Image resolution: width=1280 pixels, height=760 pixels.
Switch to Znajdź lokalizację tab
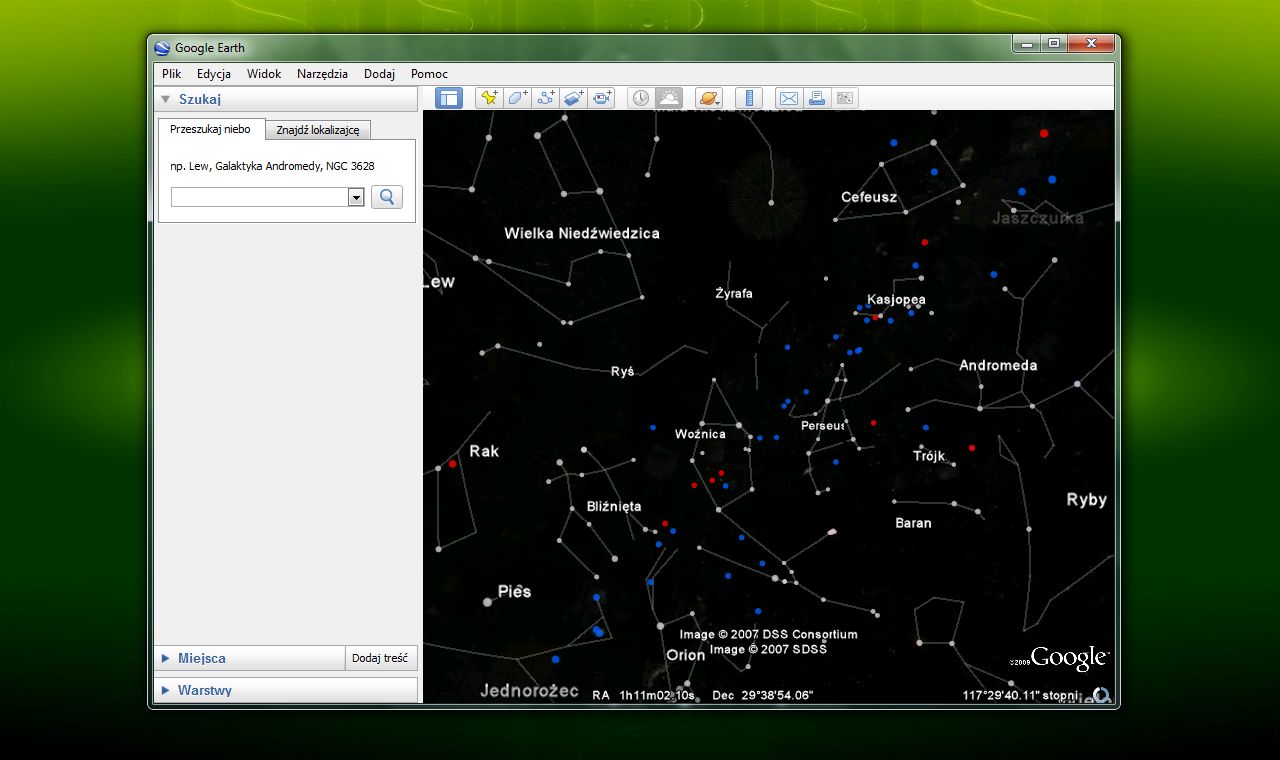tap(318, 130)
